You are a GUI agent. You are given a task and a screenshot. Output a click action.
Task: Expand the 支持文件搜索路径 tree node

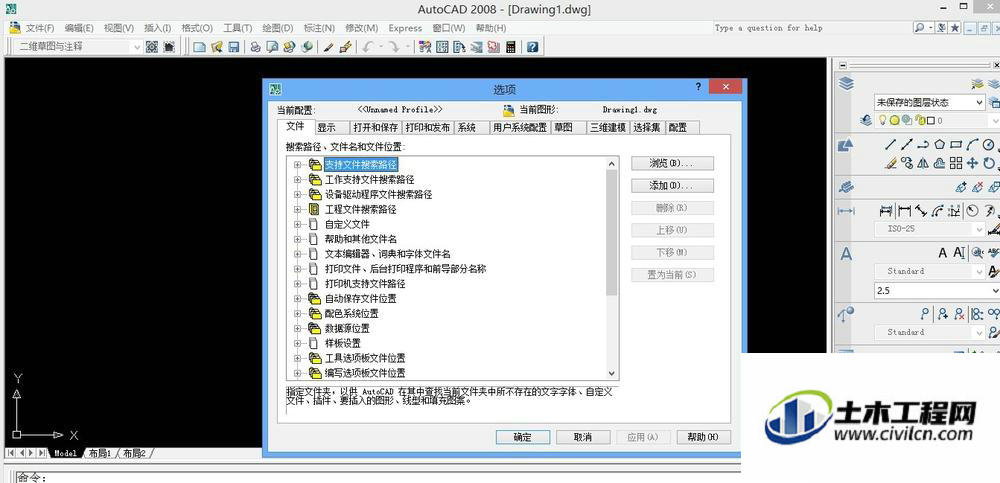click(297, 165)
